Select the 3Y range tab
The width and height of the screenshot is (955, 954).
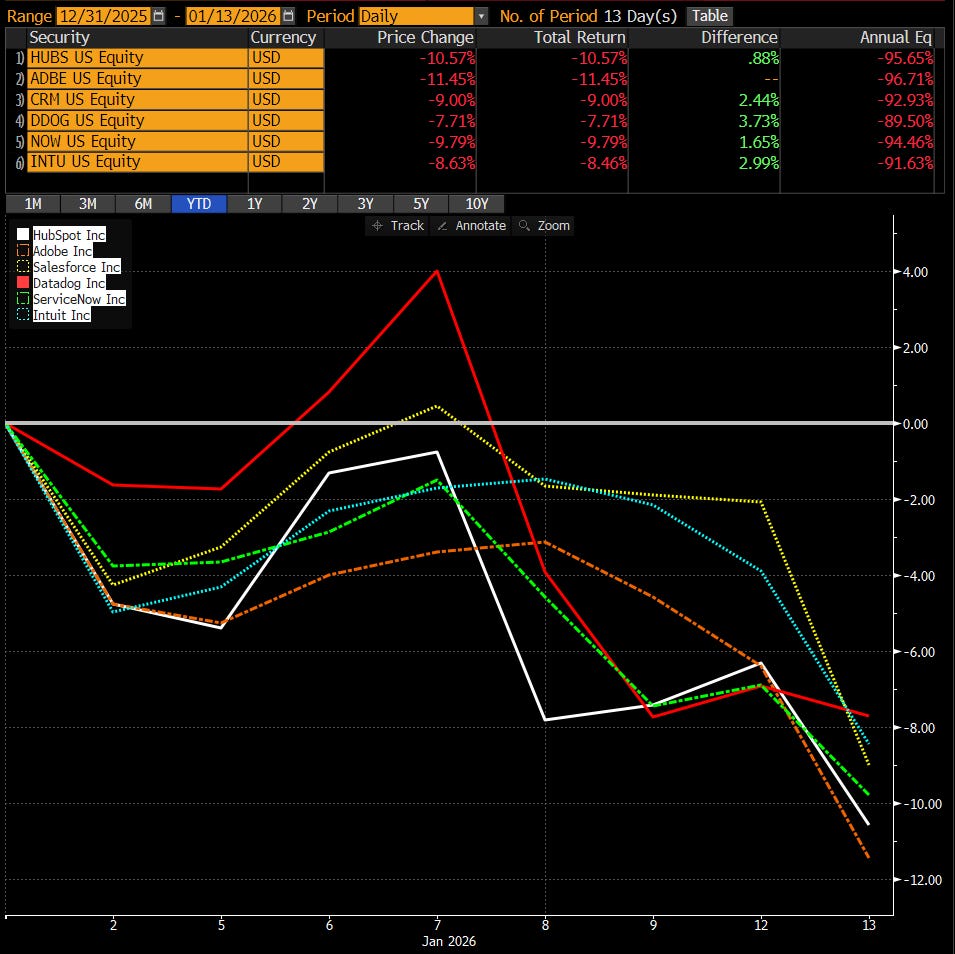[365, 203]
